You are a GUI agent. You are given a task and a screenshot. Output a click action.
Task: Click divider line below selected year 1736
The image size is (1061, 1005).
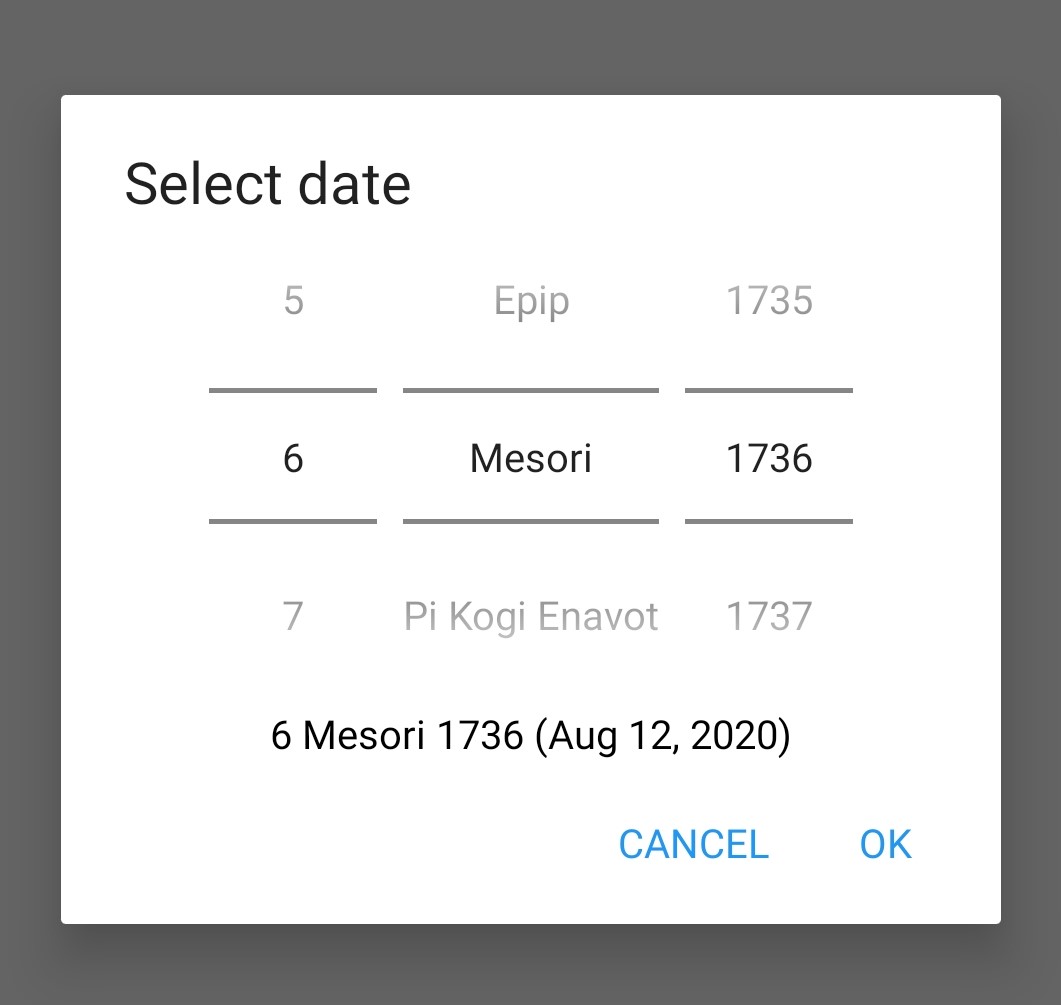769,521
